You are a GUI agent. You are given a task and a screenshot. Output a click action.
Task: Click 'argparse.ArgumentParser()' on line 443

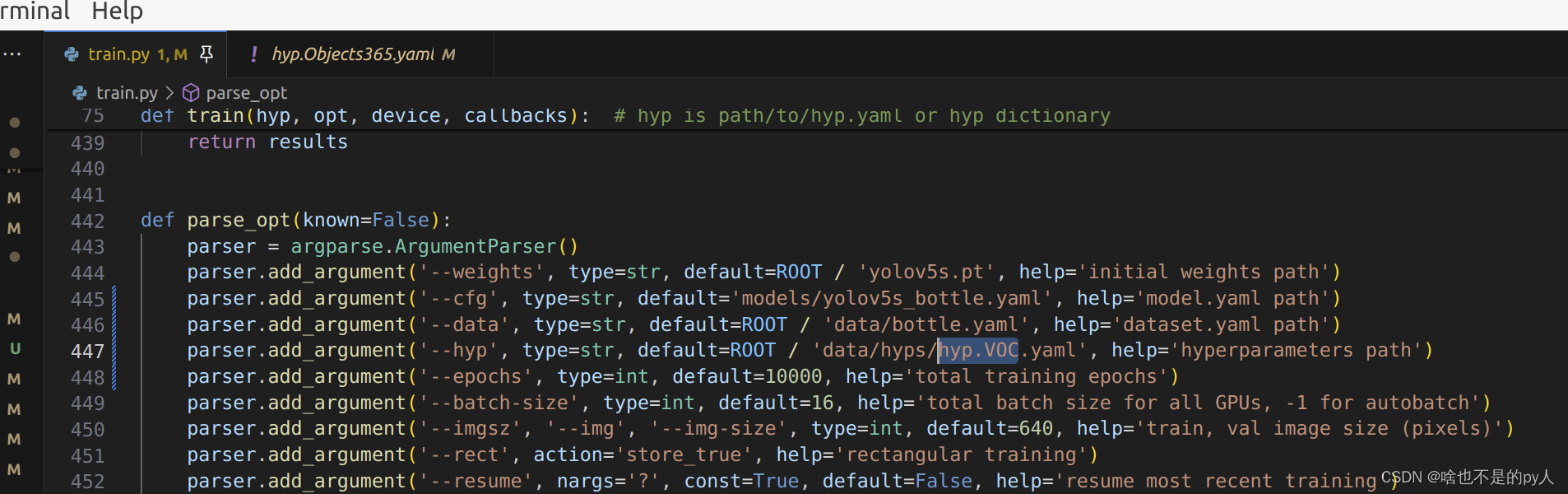pyautogui.click(x=434, y=247)
